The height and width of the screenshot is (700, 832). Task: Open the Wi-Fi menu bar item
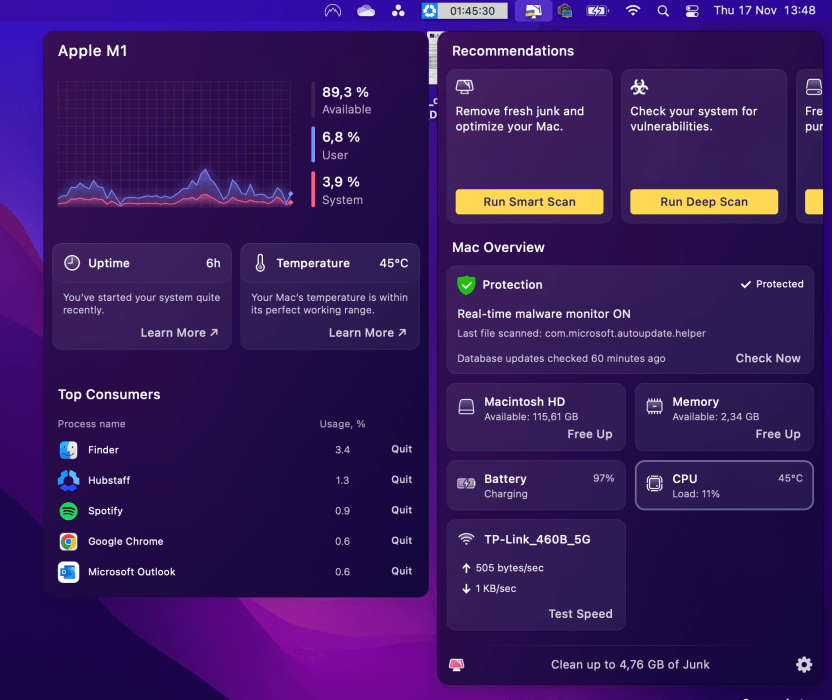point(633,11)
